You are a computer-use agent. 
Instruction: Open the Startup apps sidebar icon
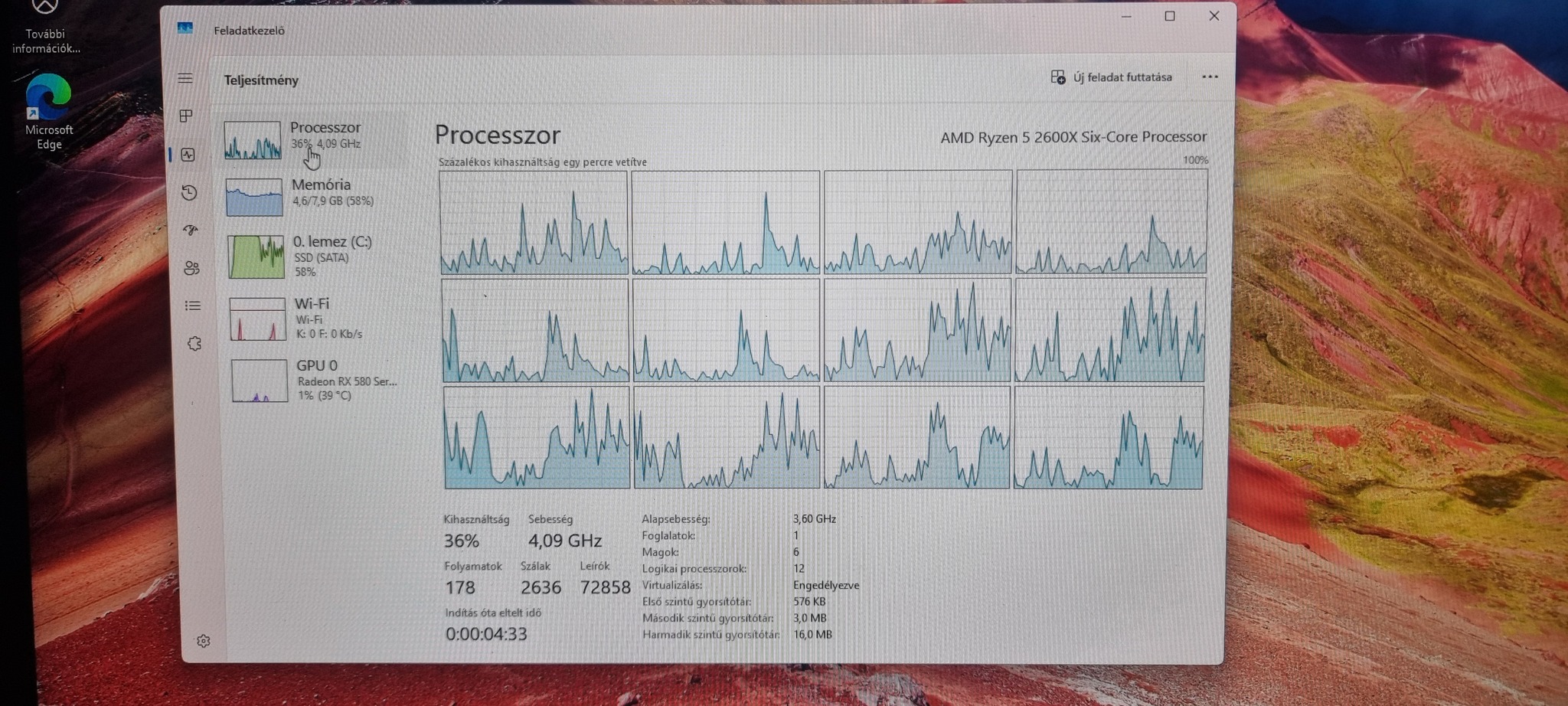tap(191, 230)
